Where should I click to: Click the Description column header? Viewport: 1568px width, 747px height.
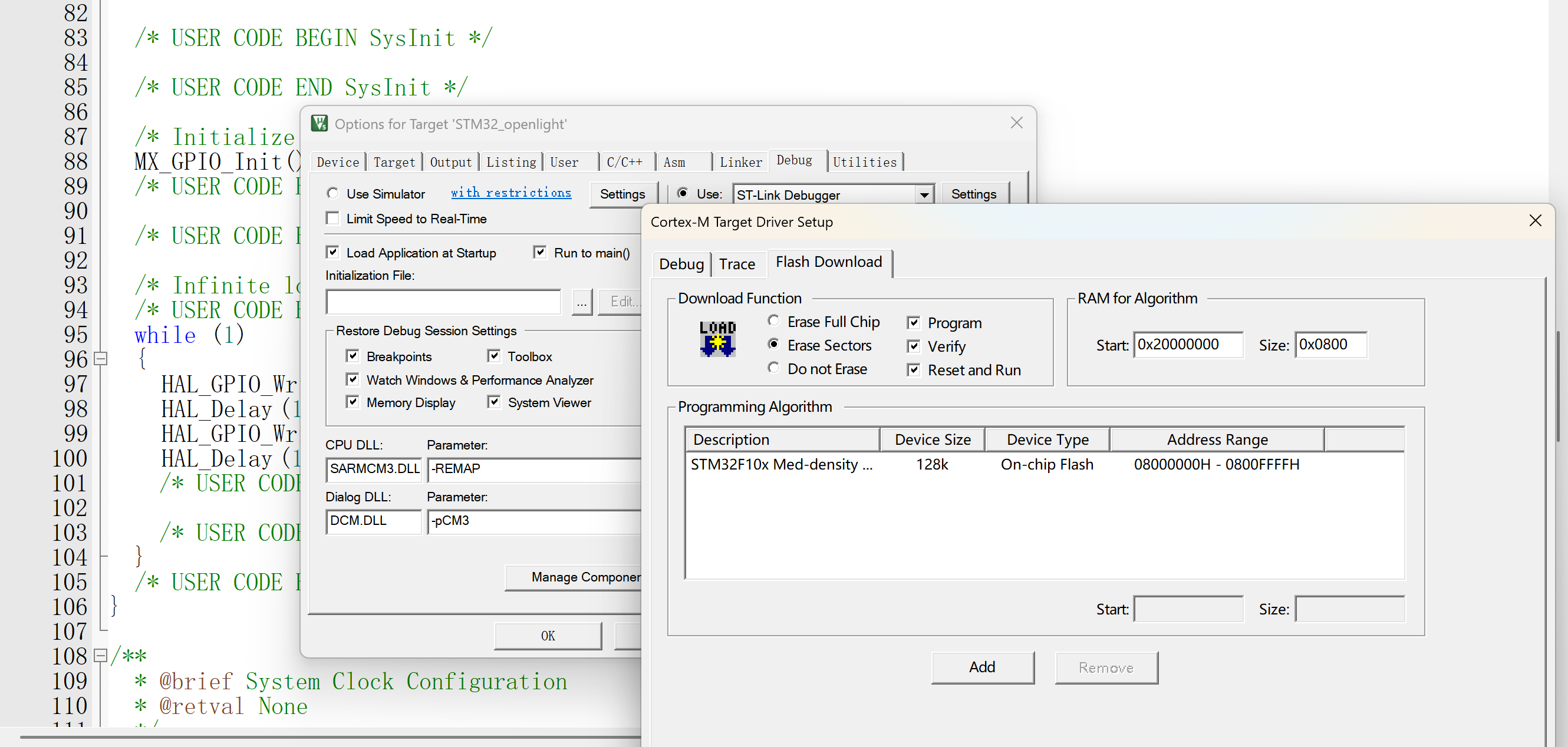[x=783, y=439]
